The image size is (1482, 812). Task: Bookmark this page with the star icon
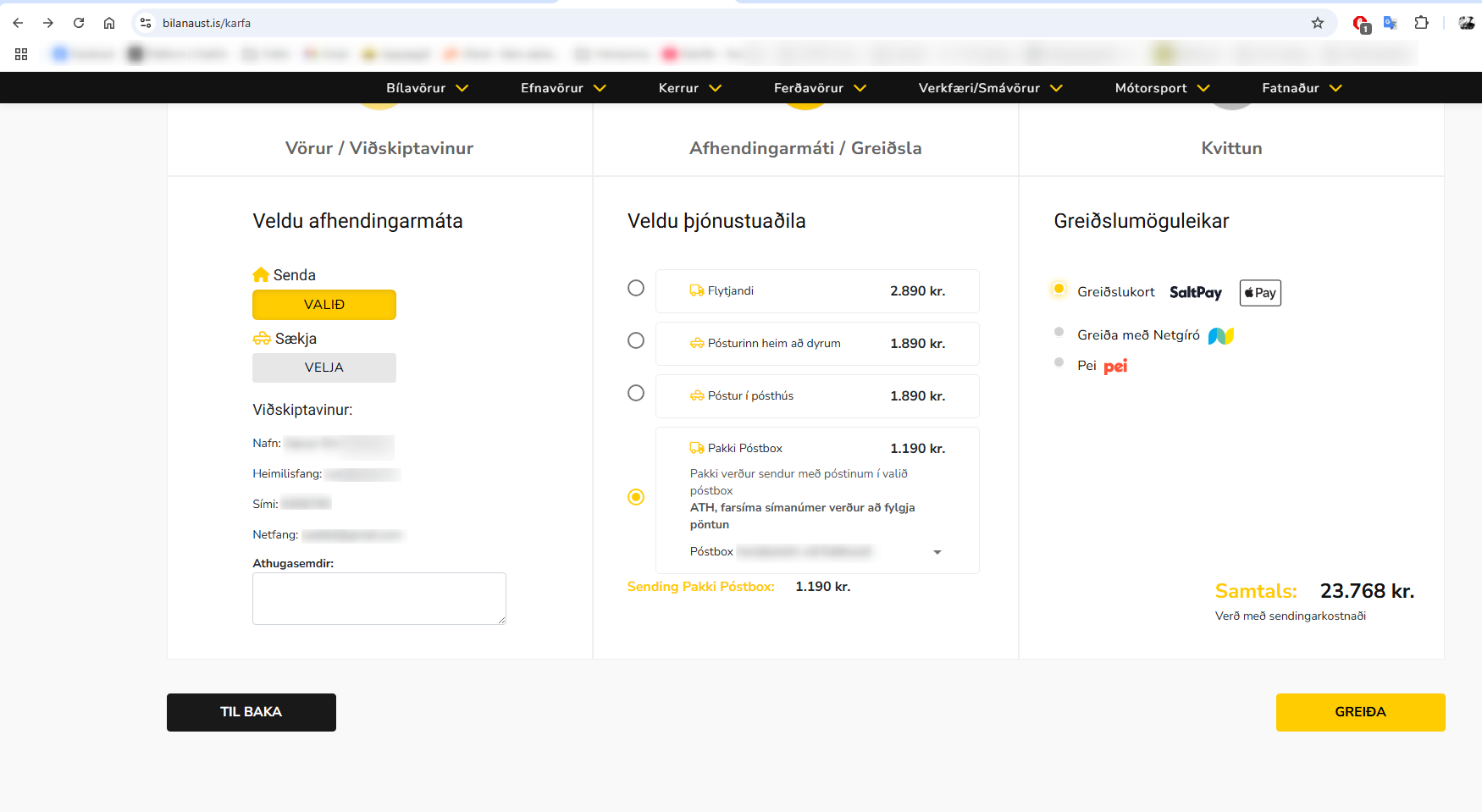[1318, 23]
